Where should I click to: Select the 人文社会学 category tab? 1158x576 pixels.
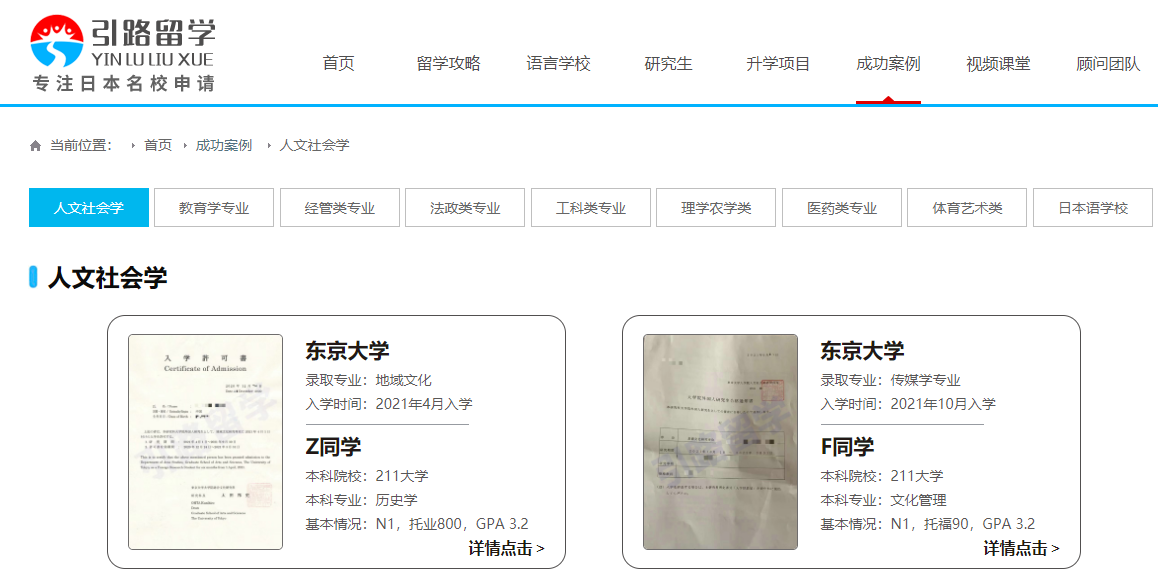(x=89, y=208)
